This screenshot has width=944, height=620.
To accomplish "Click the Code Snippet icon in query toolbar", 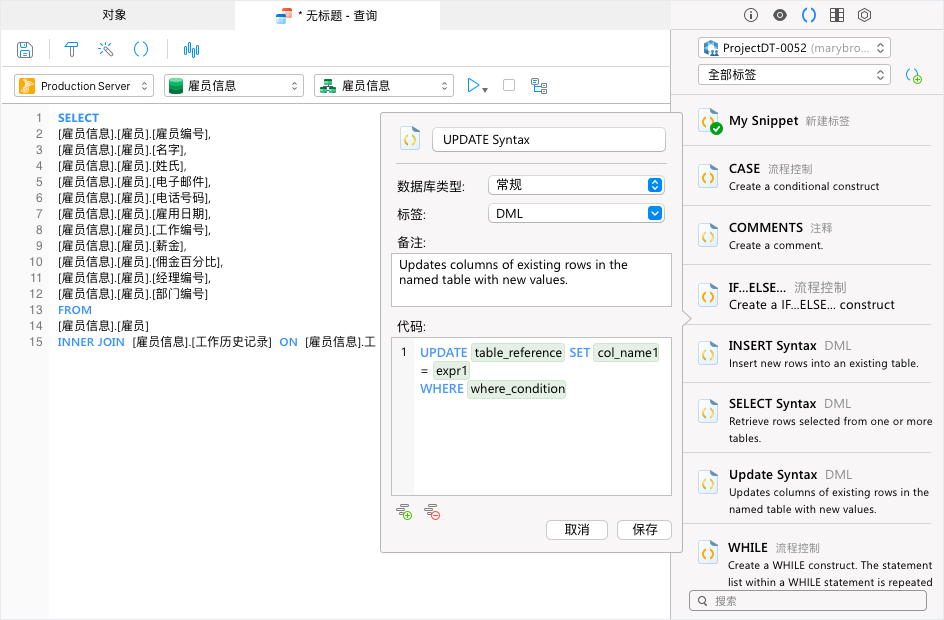I will click(x=140, y=49).
